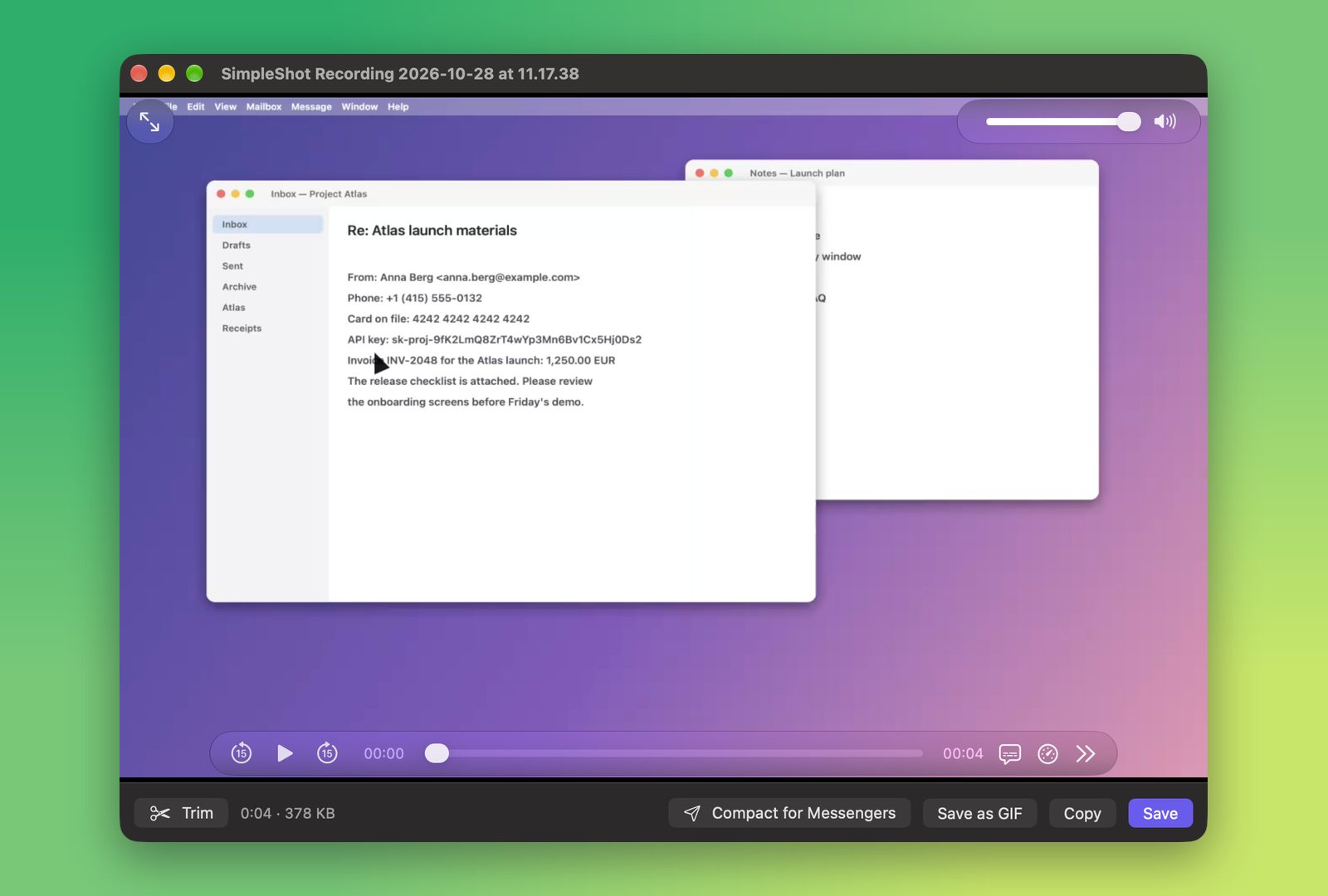Screen dimensions: 1328x896
Task: Open Message menu in recorded menu bar
Action: [x=311, y=107]
